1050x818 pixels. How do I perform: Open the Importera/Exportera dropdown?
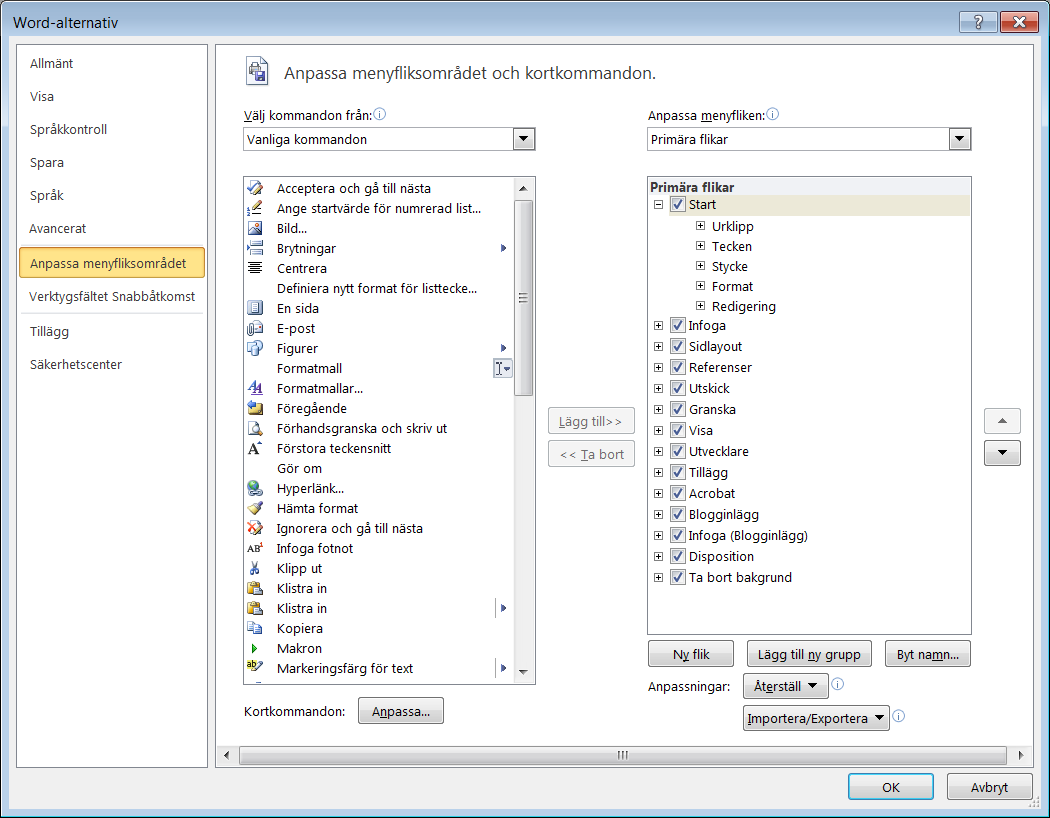pos(816,718)
